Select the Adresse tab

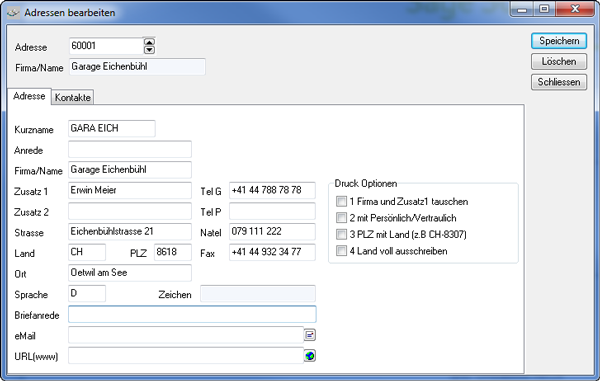pos(29,96)
